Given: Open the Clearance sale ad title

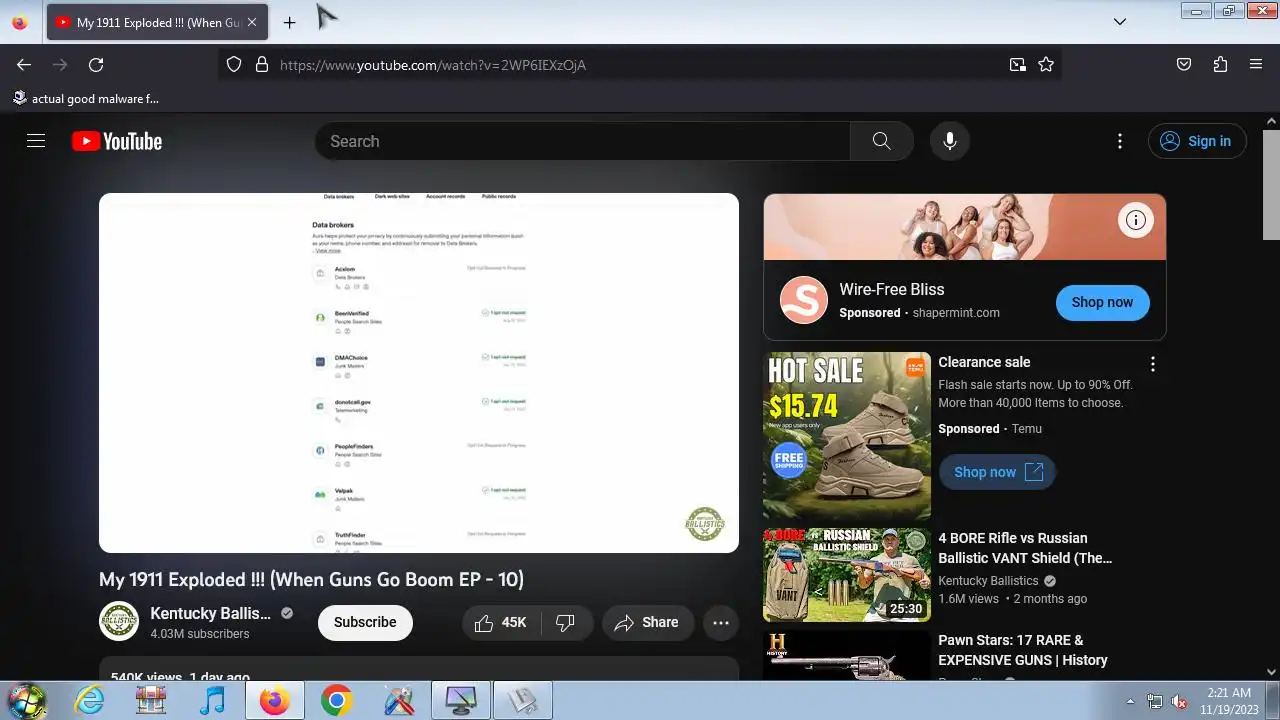Looking at the screenshot, I should pyautogui.click(x=984, y=362).
